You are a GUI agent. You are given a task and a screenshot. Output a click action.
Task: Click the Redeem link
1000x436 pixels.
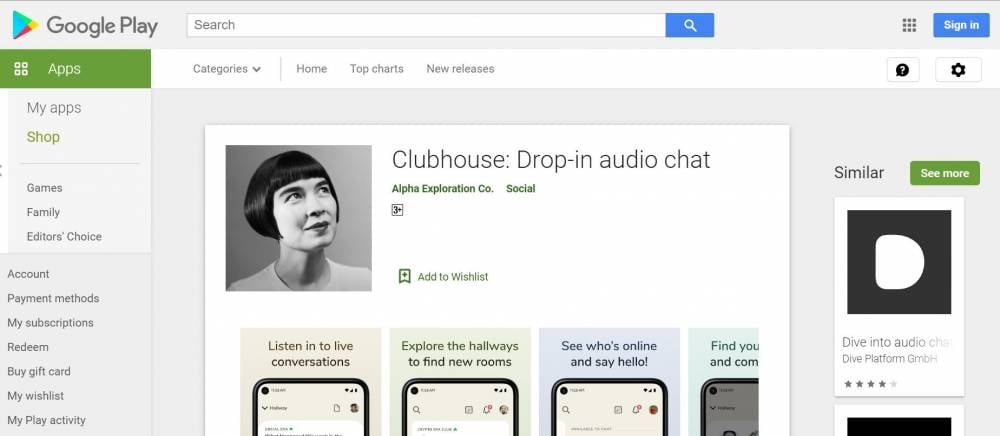point(27,347)
